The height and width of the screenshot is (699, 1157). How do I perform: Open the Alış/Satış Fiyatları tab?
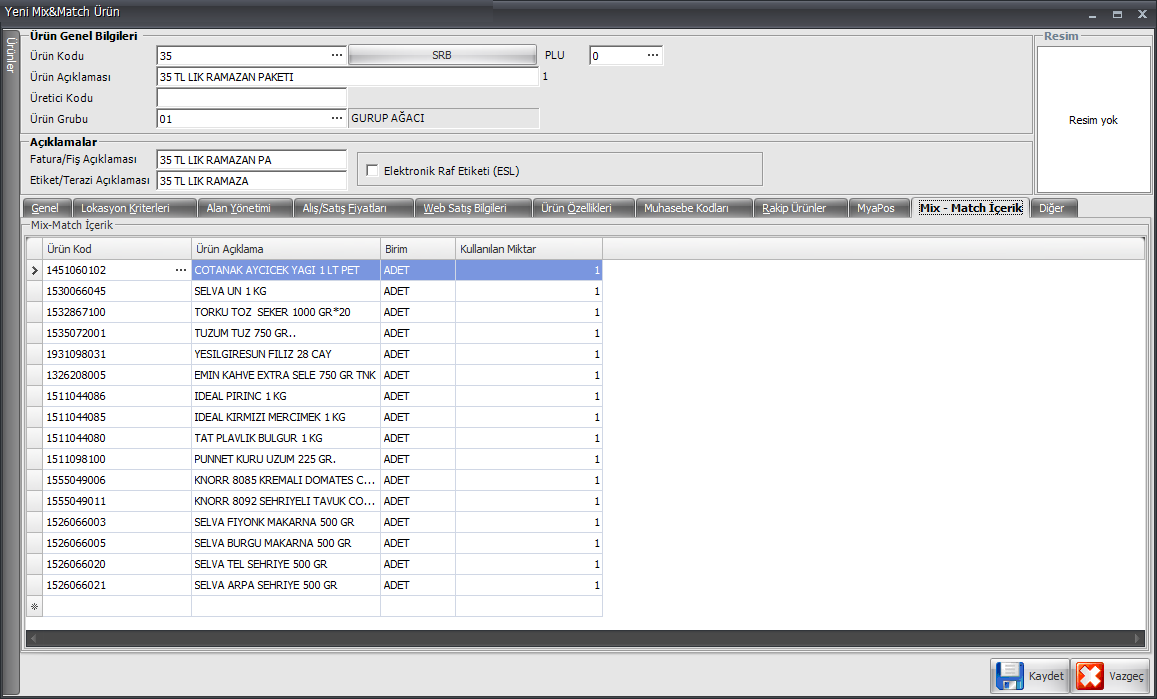344,208
